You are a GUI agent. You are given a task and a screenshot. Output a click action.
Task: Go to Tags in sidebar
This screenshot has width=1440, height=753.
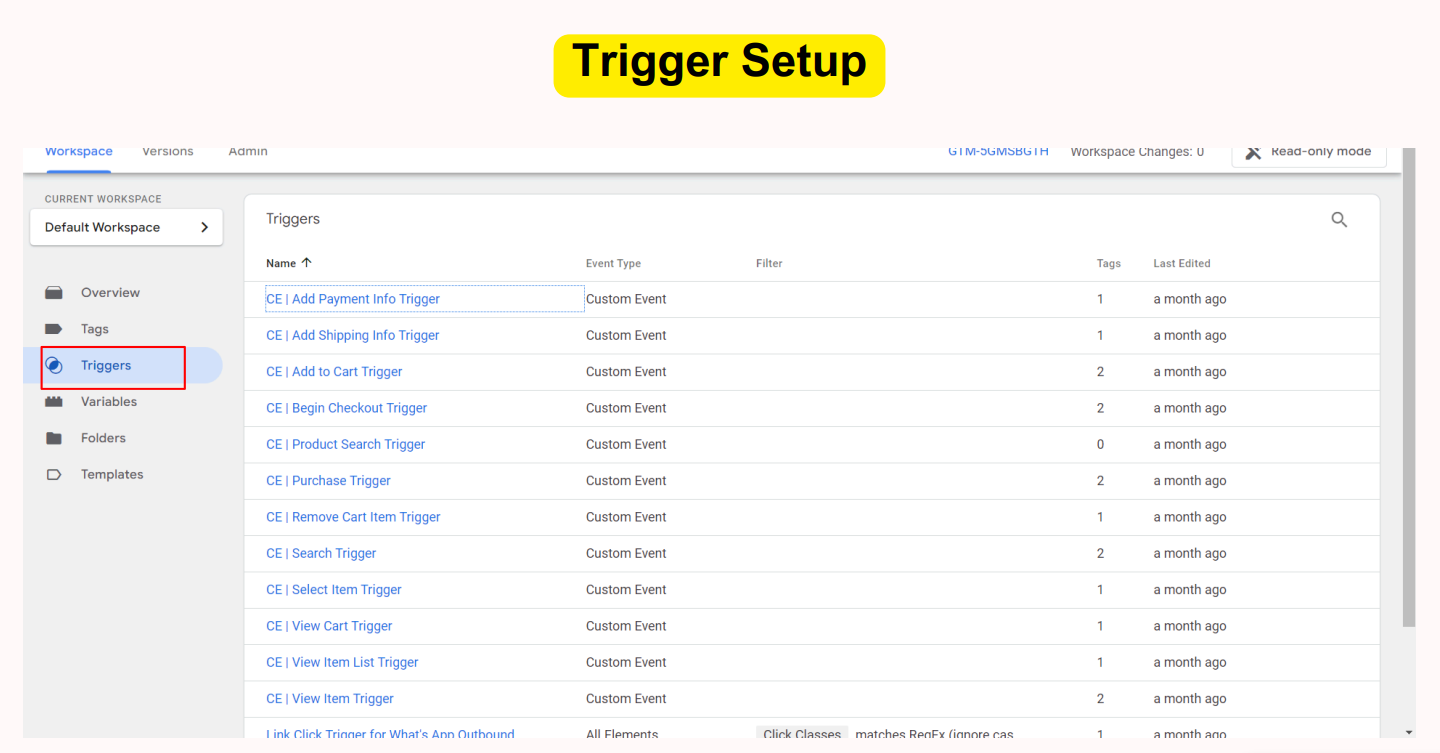coord(95,329)
